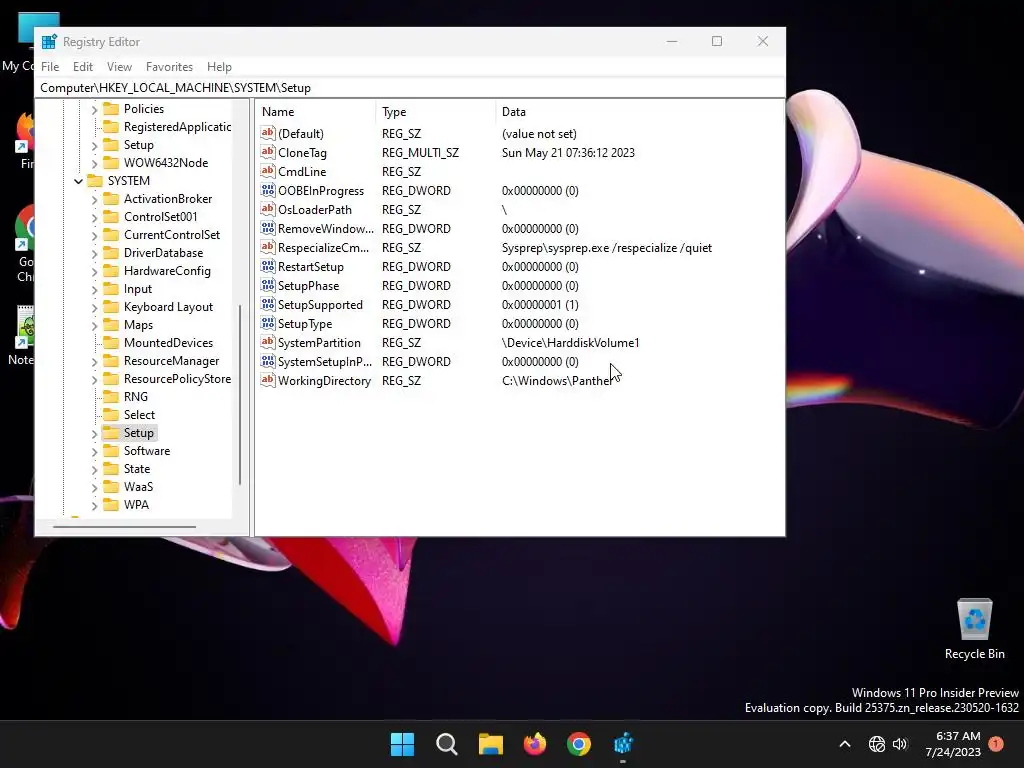Open the Favorites menu

(x=169, y=67)
